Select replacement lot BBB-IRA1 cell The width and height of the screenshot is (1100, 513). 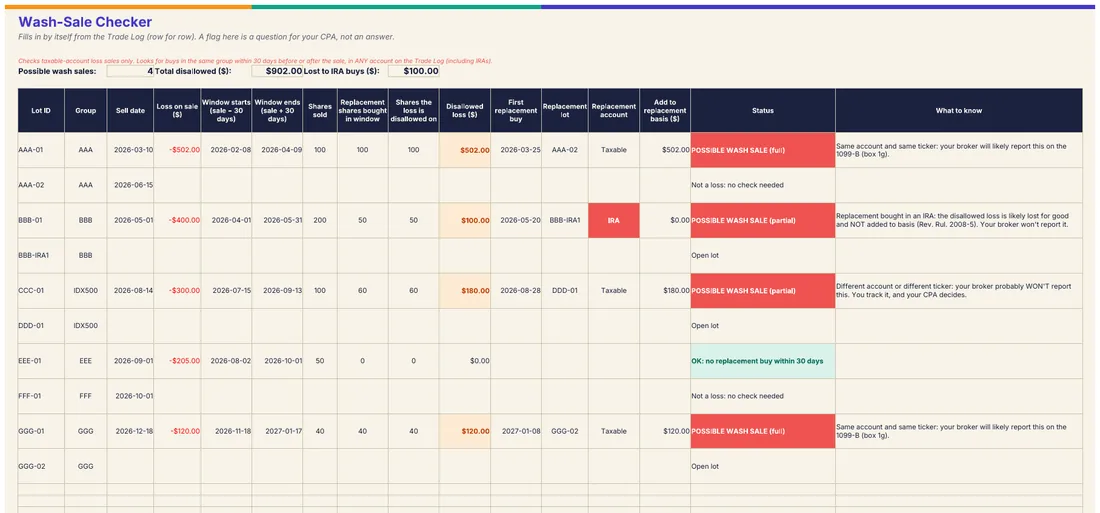(565, 220)
